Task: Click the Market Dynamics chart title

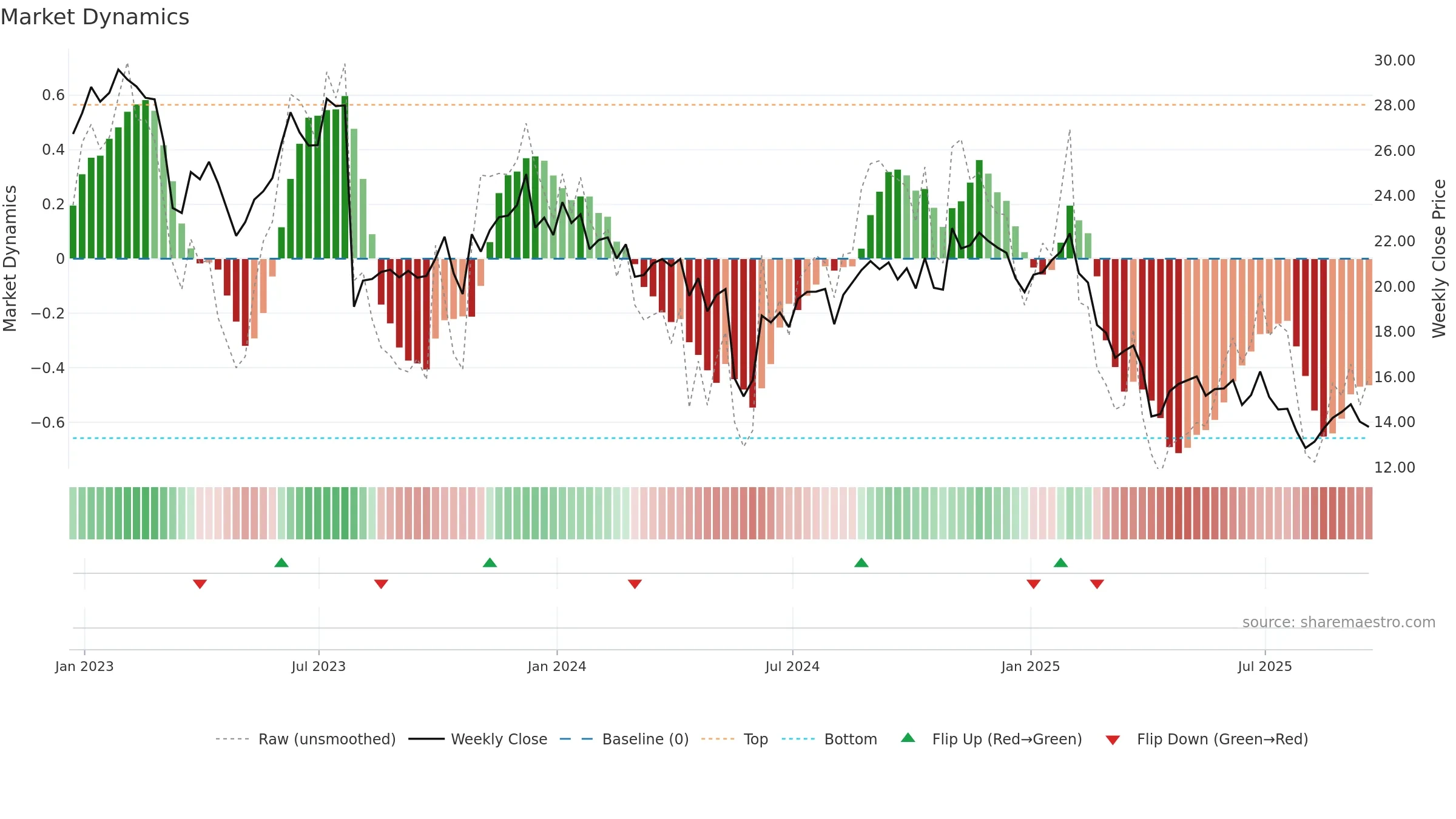Action: (x=95, y=17)
